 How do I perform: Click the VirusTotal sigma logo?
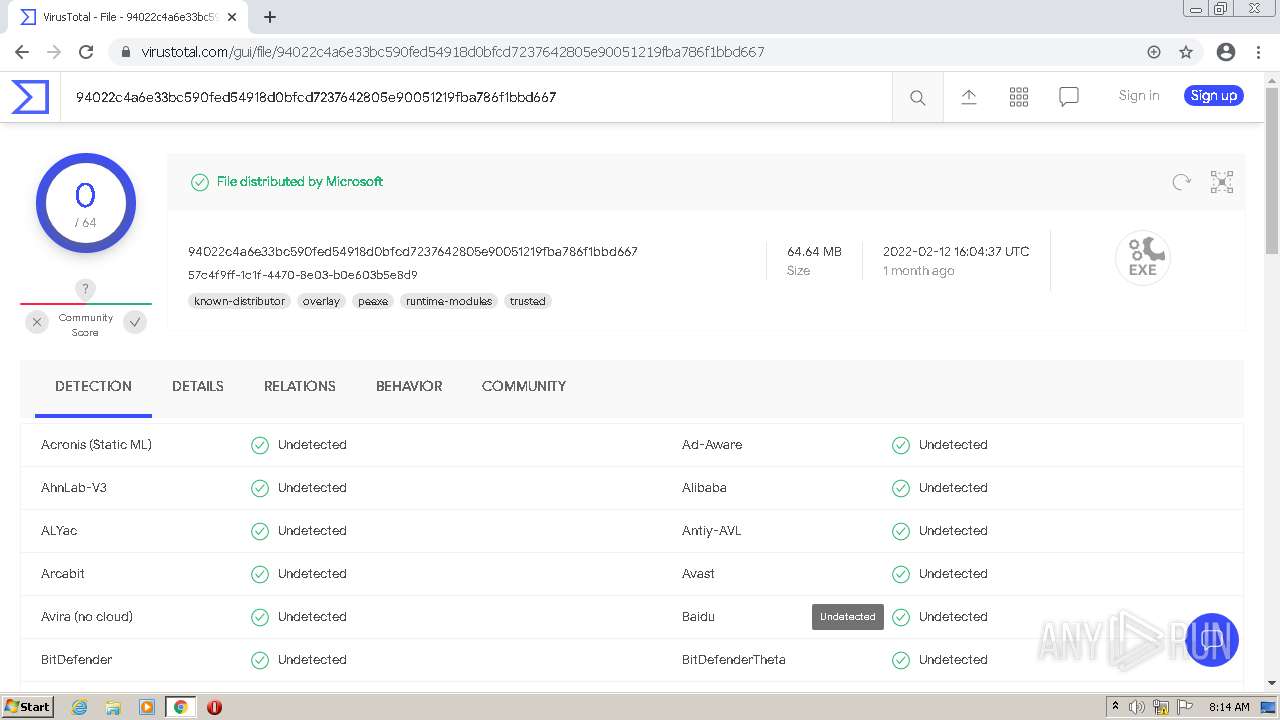[30, 97]
